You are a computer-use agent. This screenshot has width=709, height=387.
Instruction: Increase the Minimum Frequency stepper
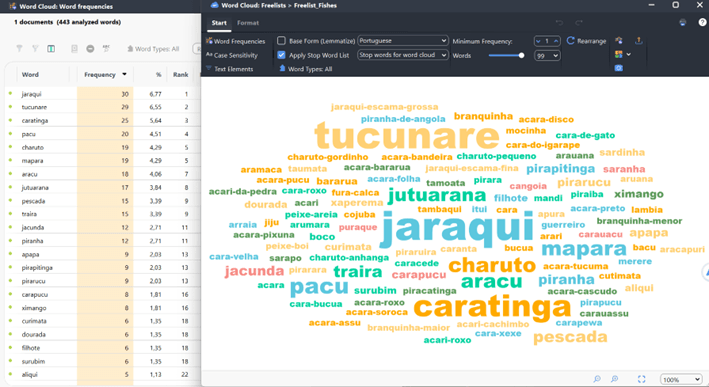(556, 41)
